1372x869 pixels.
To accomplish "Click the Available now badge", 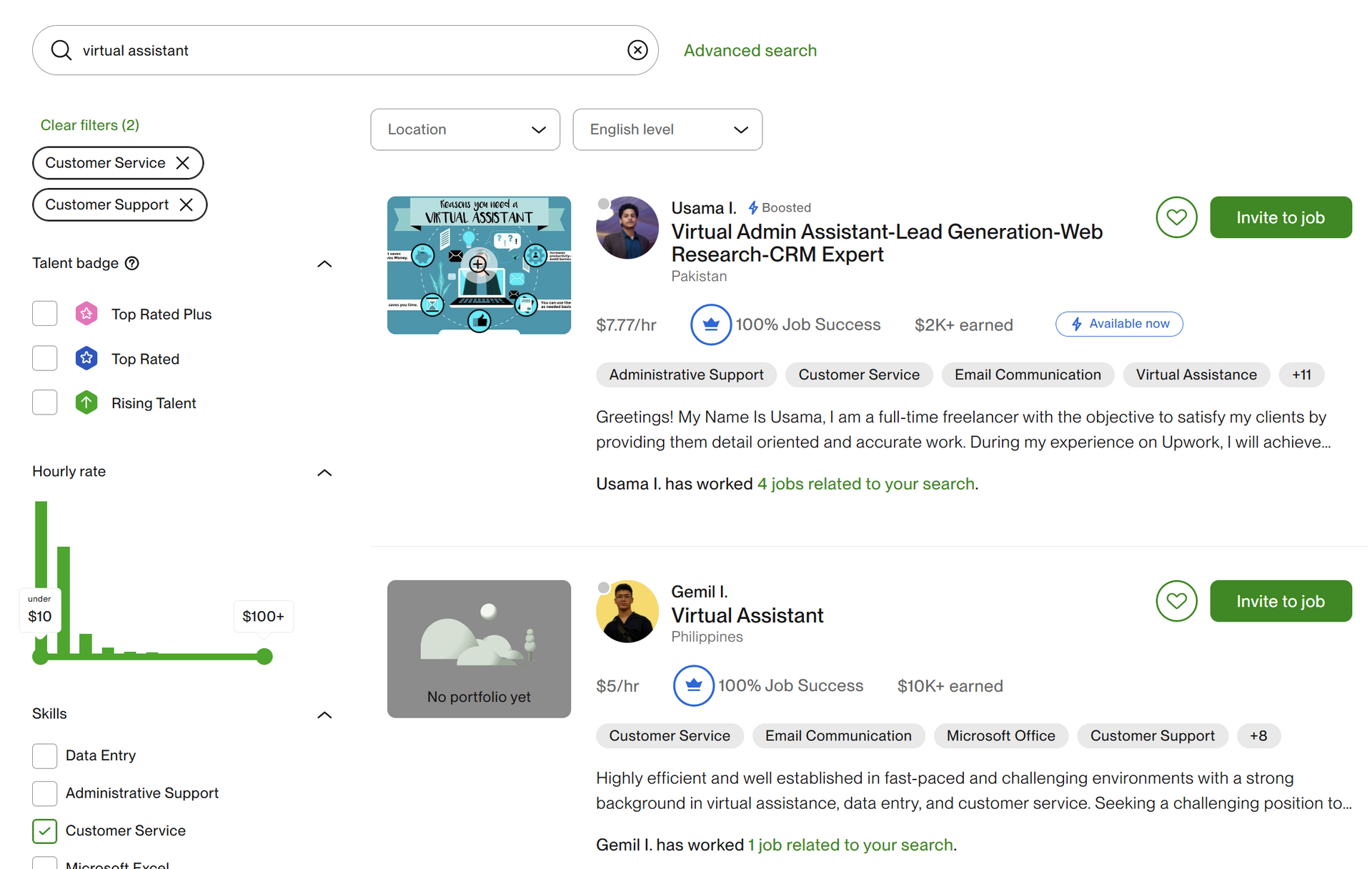I will [x=1119, y=324].
